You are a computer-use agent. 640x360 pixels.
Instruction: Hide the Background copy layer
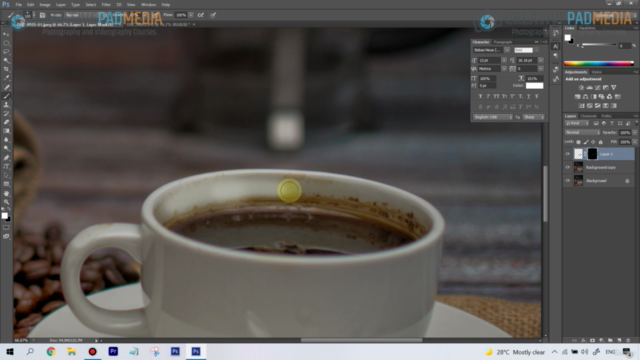point(567,167)
